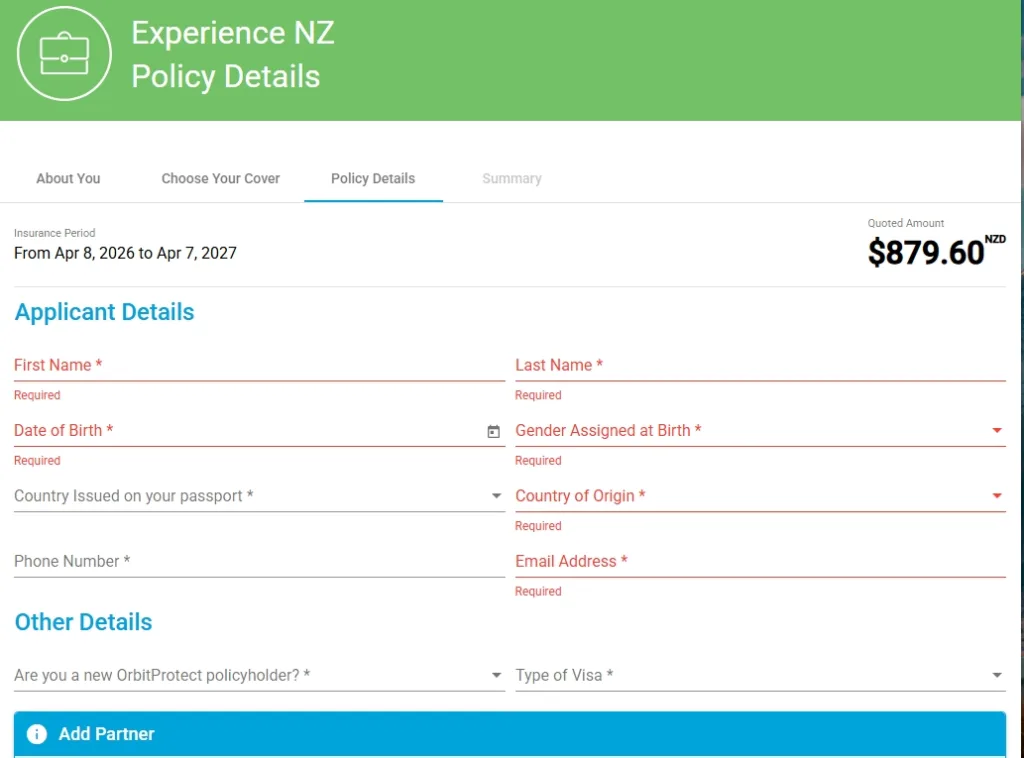Click the Summary tab
The image size is (1024, 758).
point(511,178)
